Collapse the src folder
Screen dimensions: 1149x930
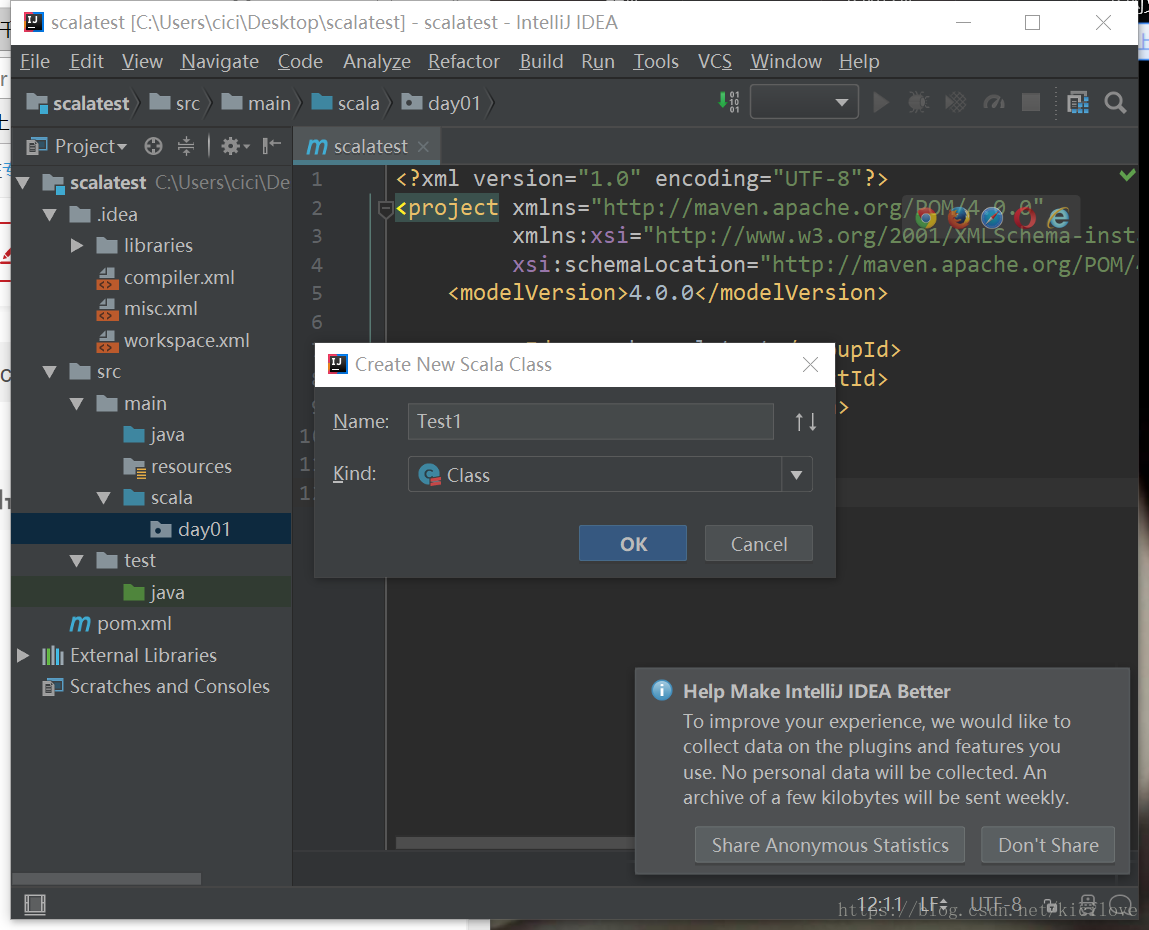click(x=50, y=372)
